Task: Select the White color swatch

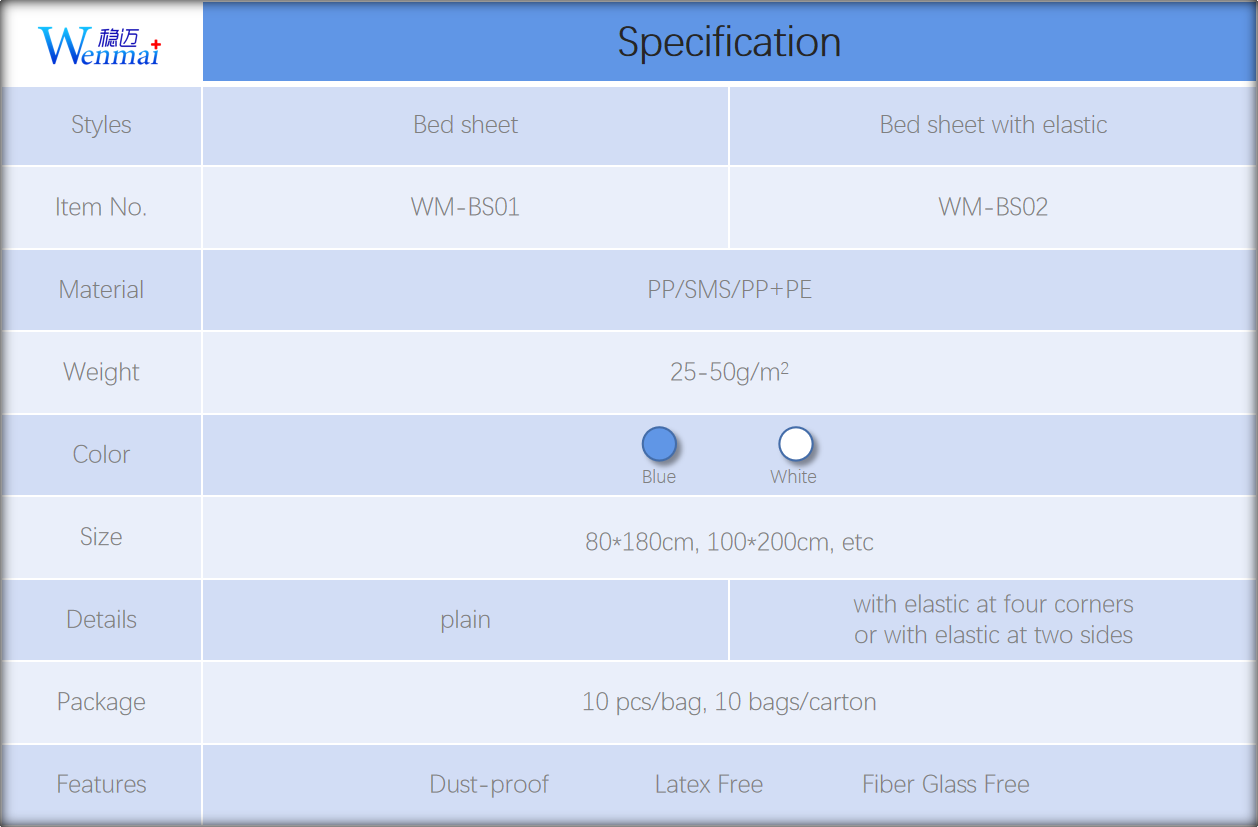Action: click(795, 444)
